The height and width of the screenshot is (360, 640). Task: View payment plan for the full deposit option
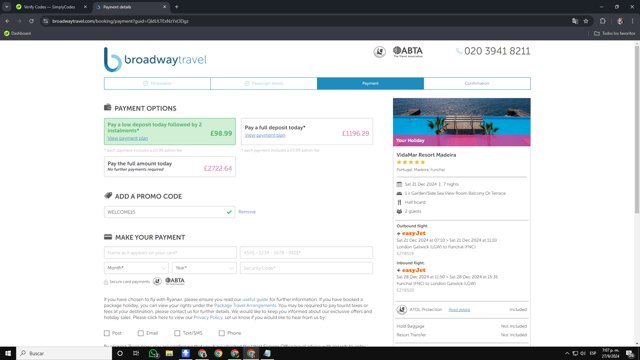[x=265, y=135]
